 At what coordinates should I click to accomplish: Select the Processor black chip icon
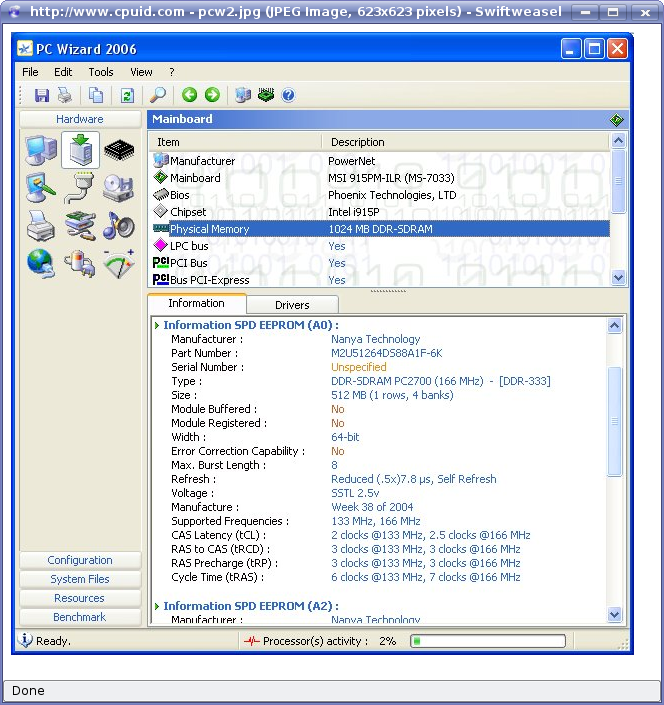pos(119,150)
